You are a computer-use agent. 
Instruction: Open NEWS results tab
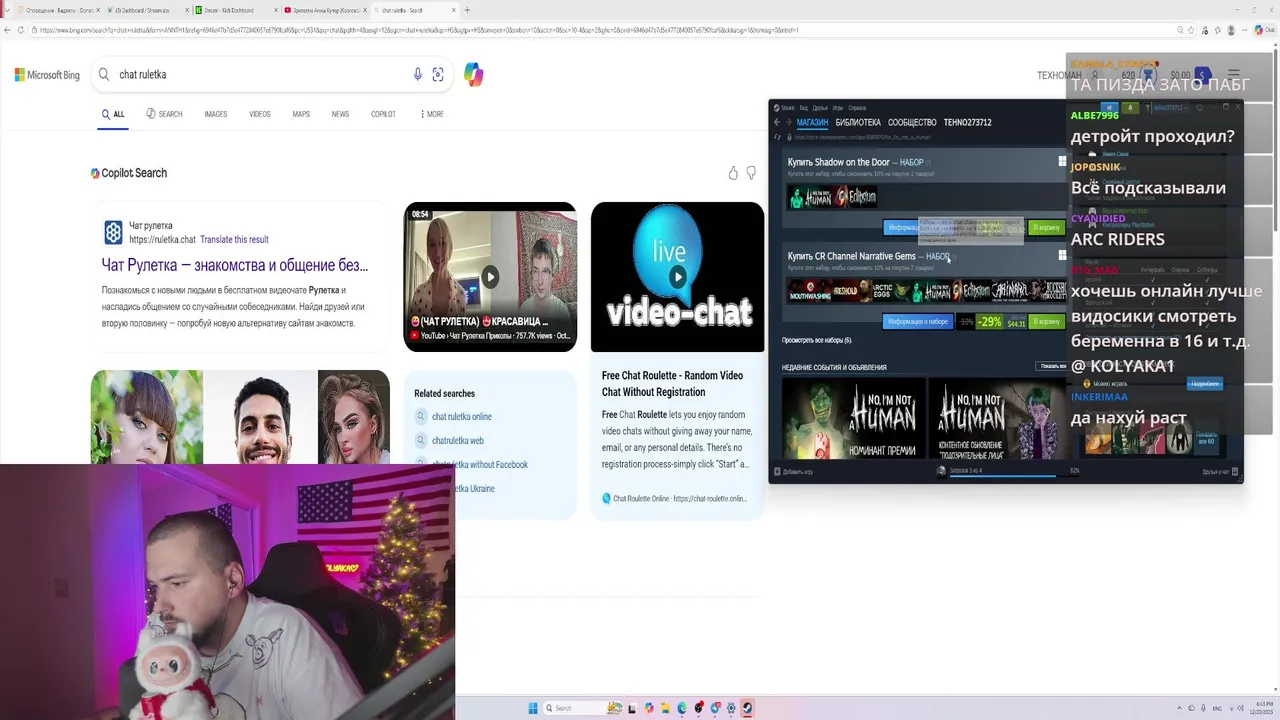pyautogui.click(x=340, y=114)
